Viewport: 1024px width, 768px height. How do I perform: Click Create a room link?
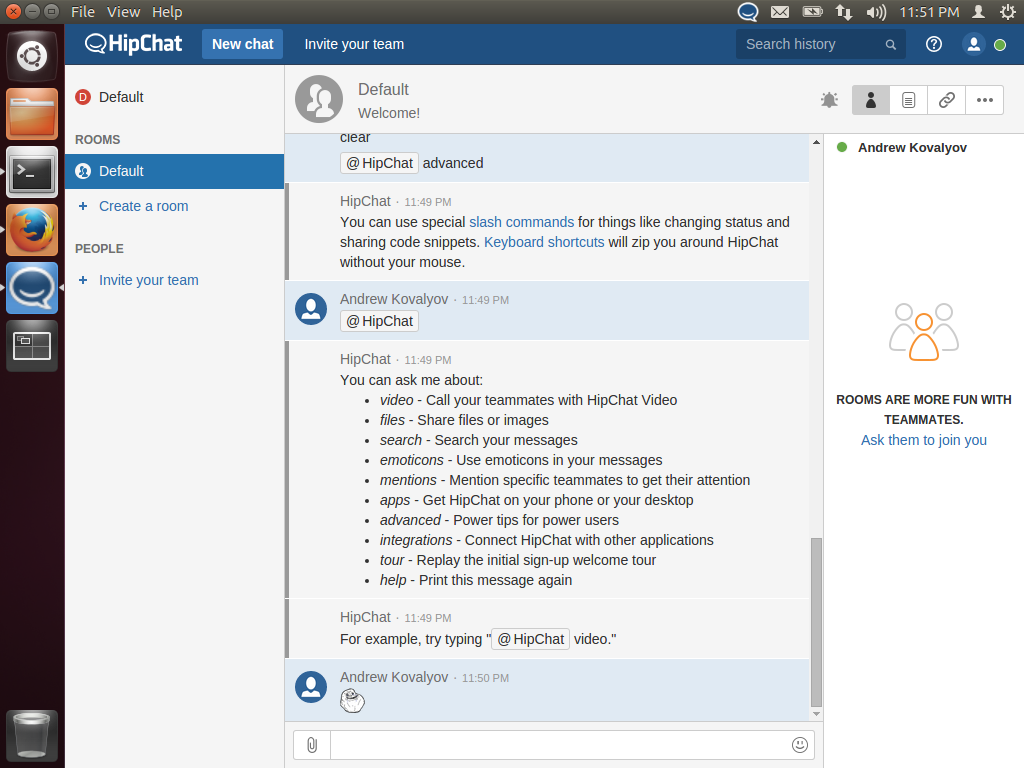144,206
